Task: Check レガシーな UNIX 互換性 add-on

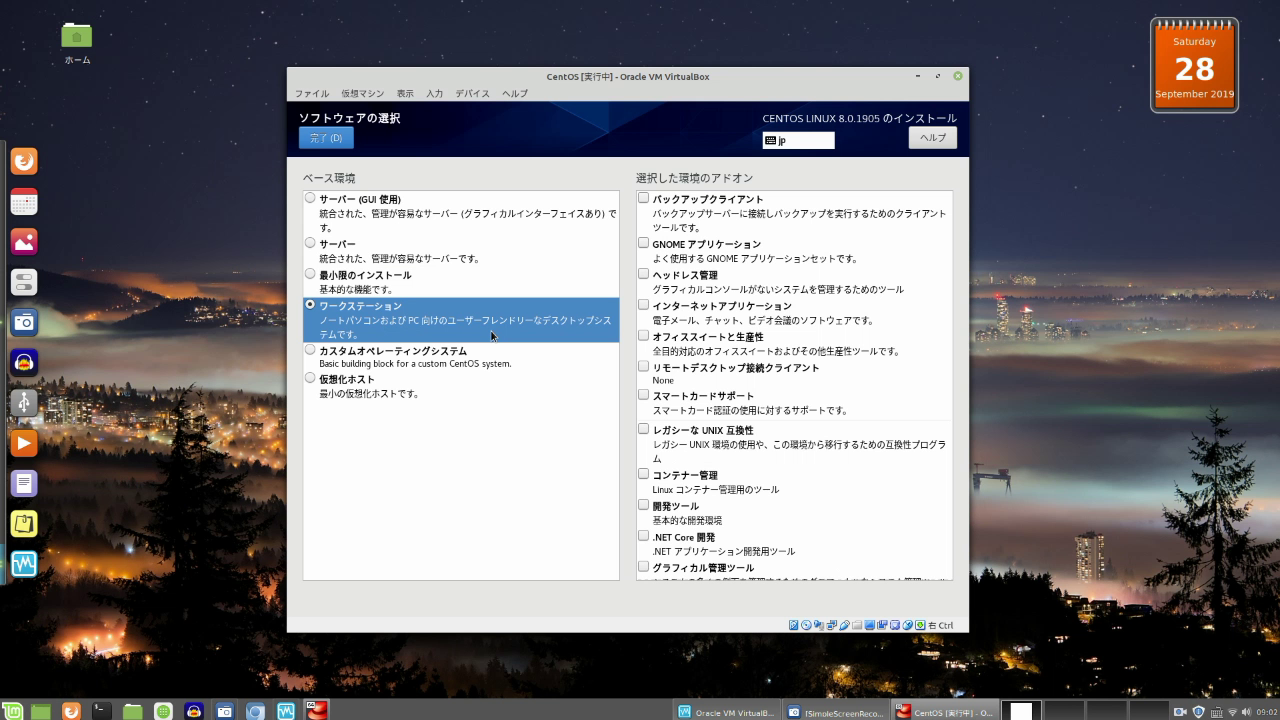Action: [644, 429]
